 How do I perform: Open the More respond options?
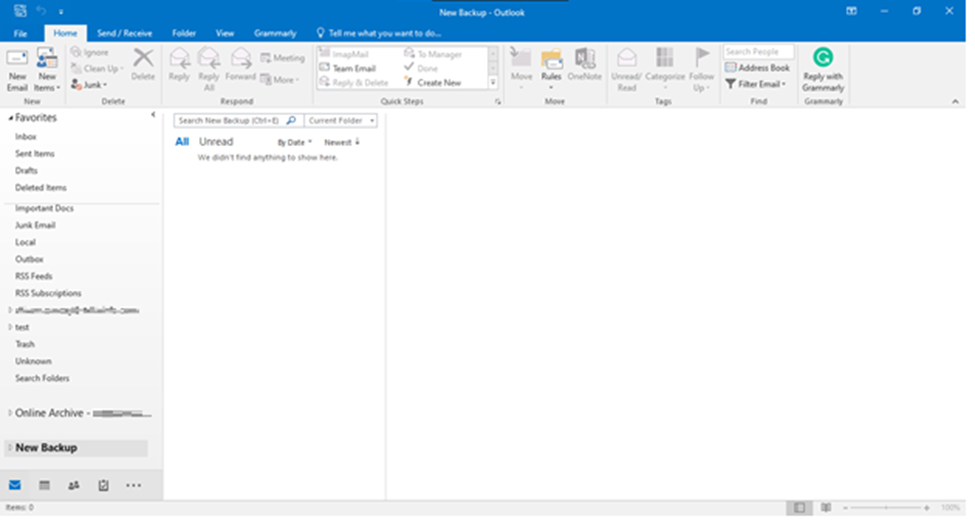pos(280,80)
